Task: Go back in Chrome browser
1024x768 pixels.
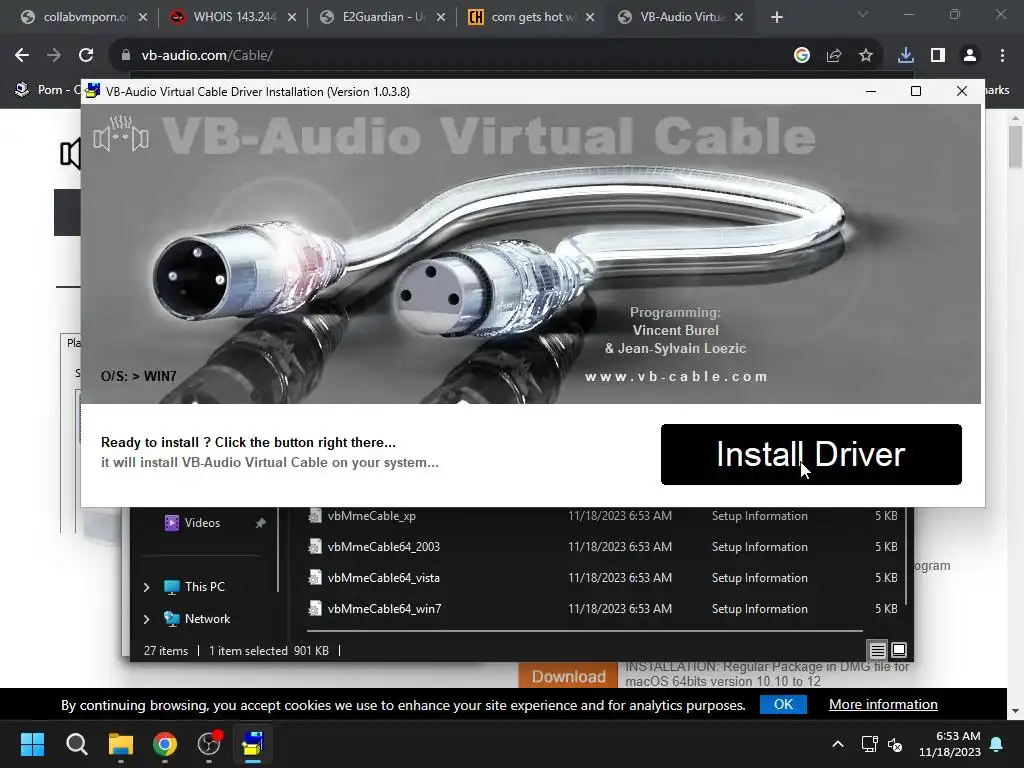Action: 22,56
